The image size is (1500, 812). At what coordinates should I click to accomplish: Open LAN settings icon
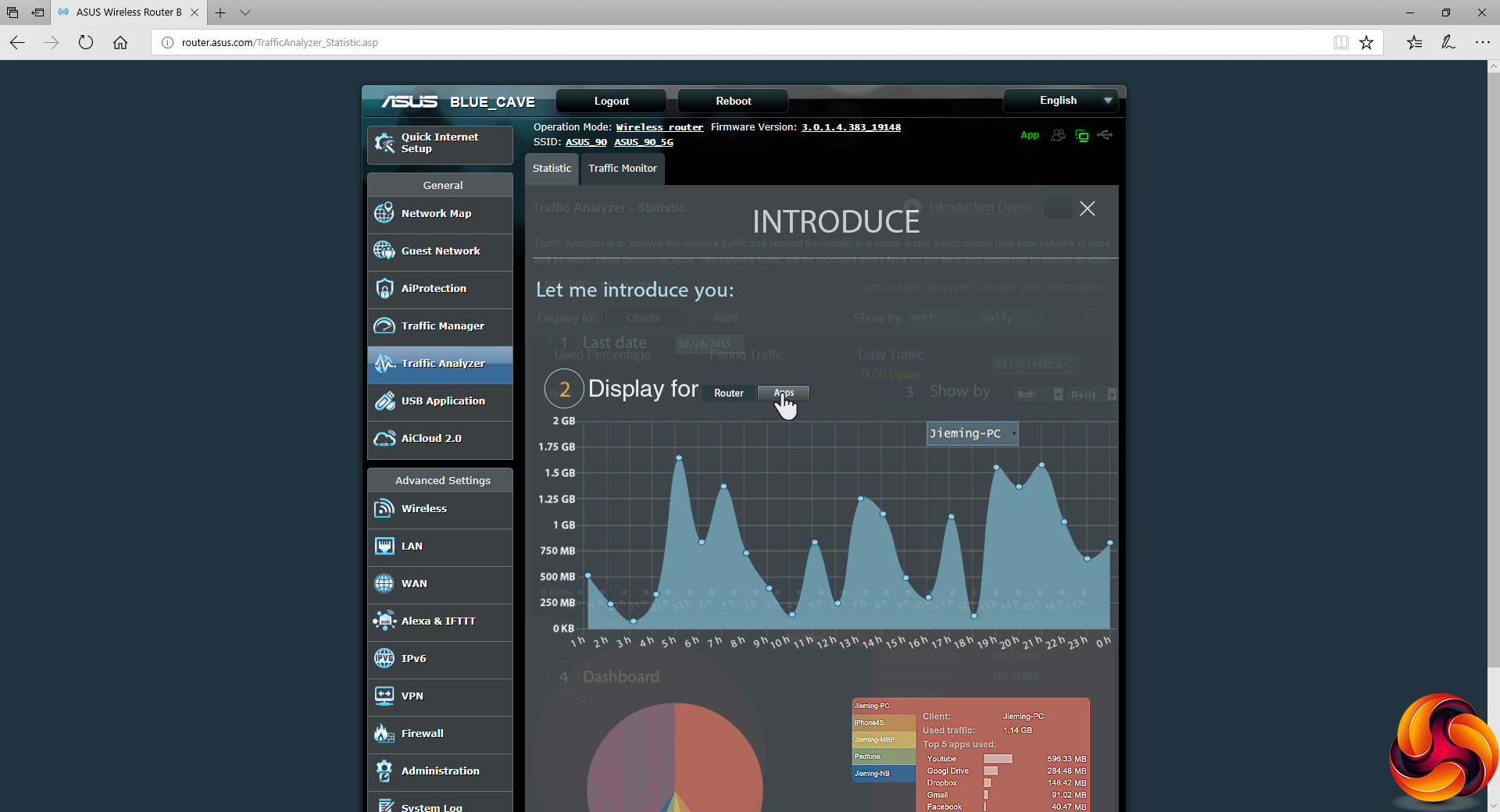pyautogui.click(x=384, y=546)
